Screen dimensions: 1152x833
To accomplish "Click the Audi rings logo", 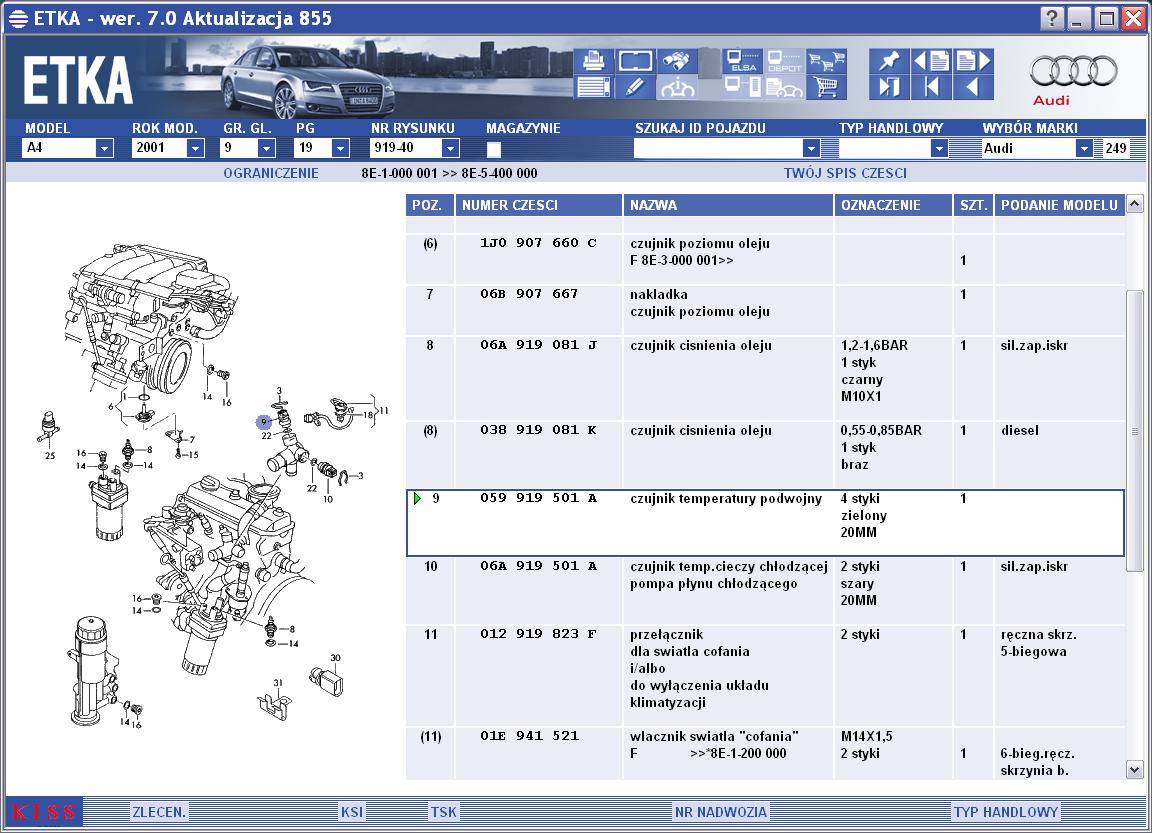I will [1073, 72].
